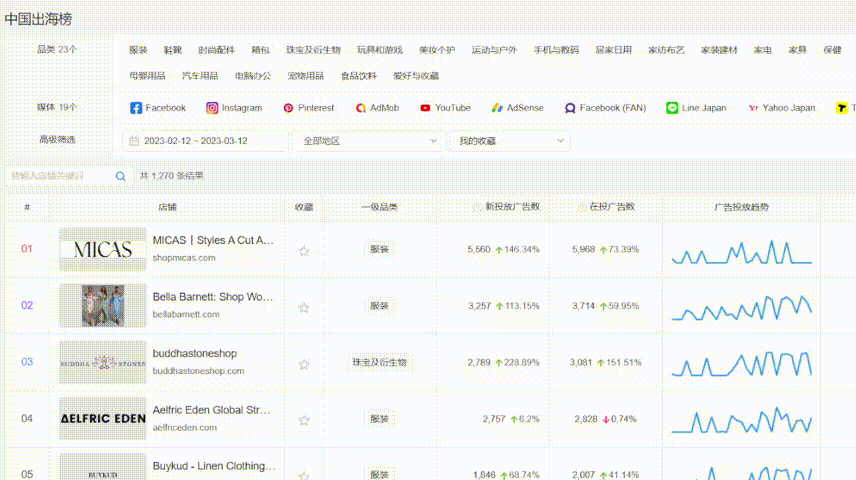This screenshot has height=480, width=856.
Task: Click the 服装 tag in MICAS row
Action: pos(379,249)
